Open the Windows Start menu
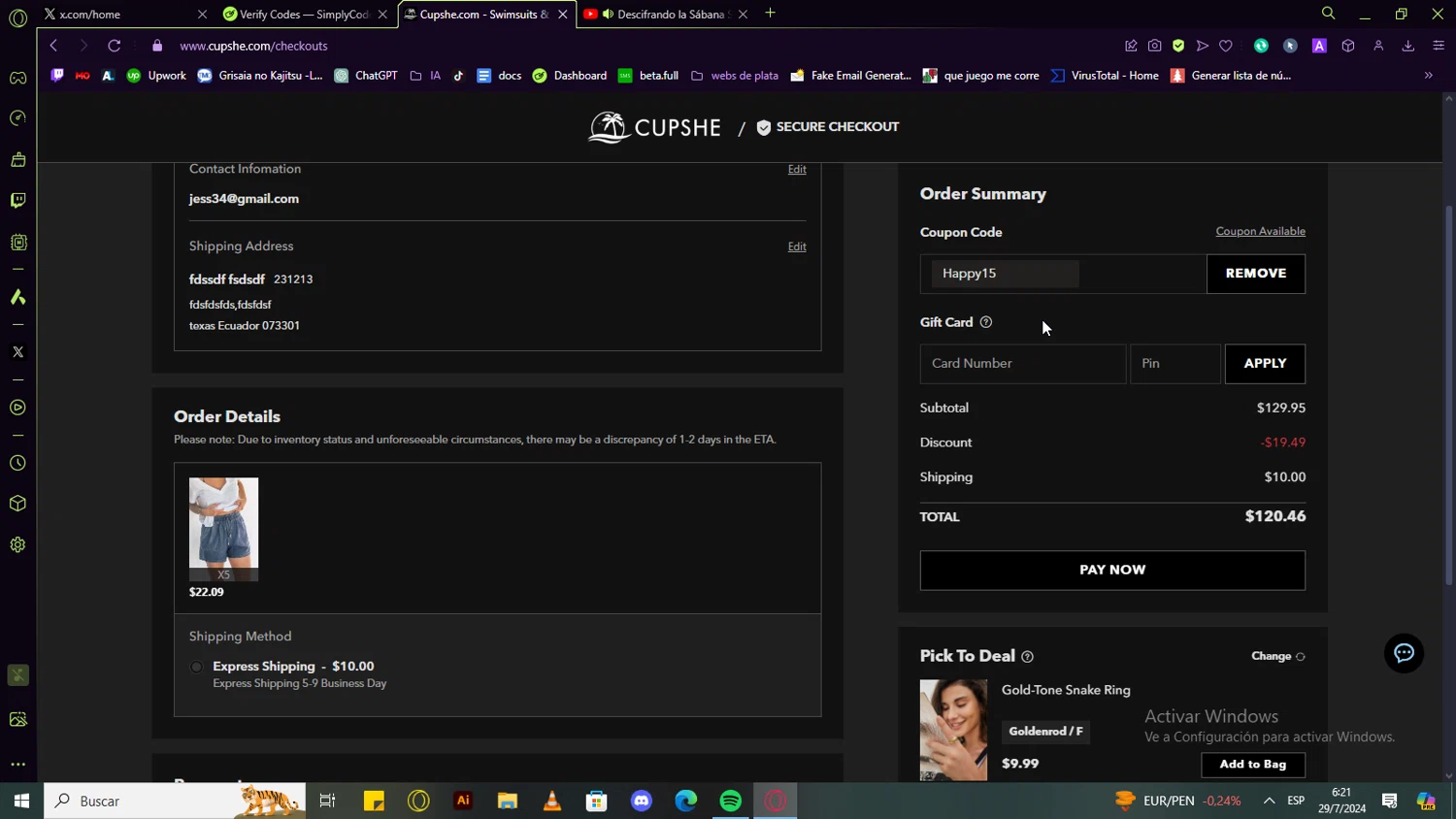This screenshot has height=819, width=1456. coord(21,801)
